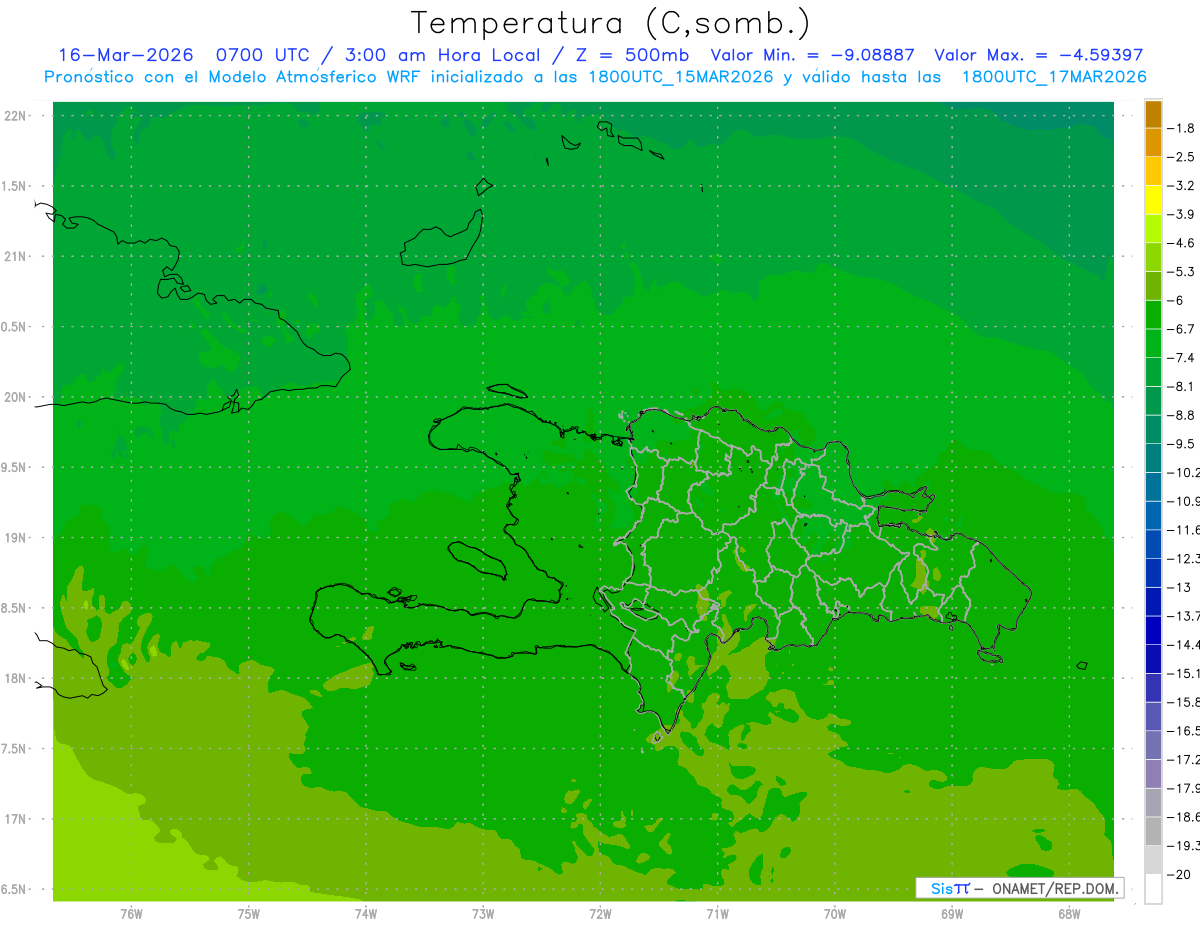Click the 19N latitude axis label

[x=16, y=538]
